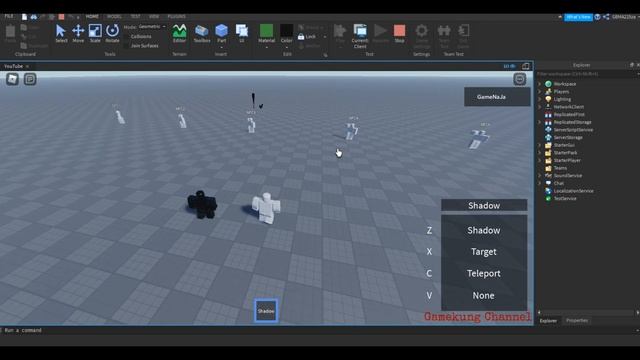Choose the Move tool
Viewport: 640px width, 360px height.
click(78, 33)
